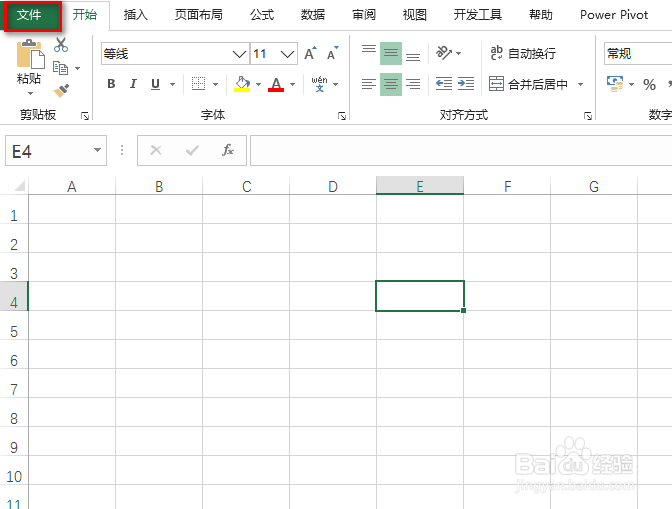Open clipboard (剪贴板) dialog launcher
The image size is (672, 509).
pos(85,116)
